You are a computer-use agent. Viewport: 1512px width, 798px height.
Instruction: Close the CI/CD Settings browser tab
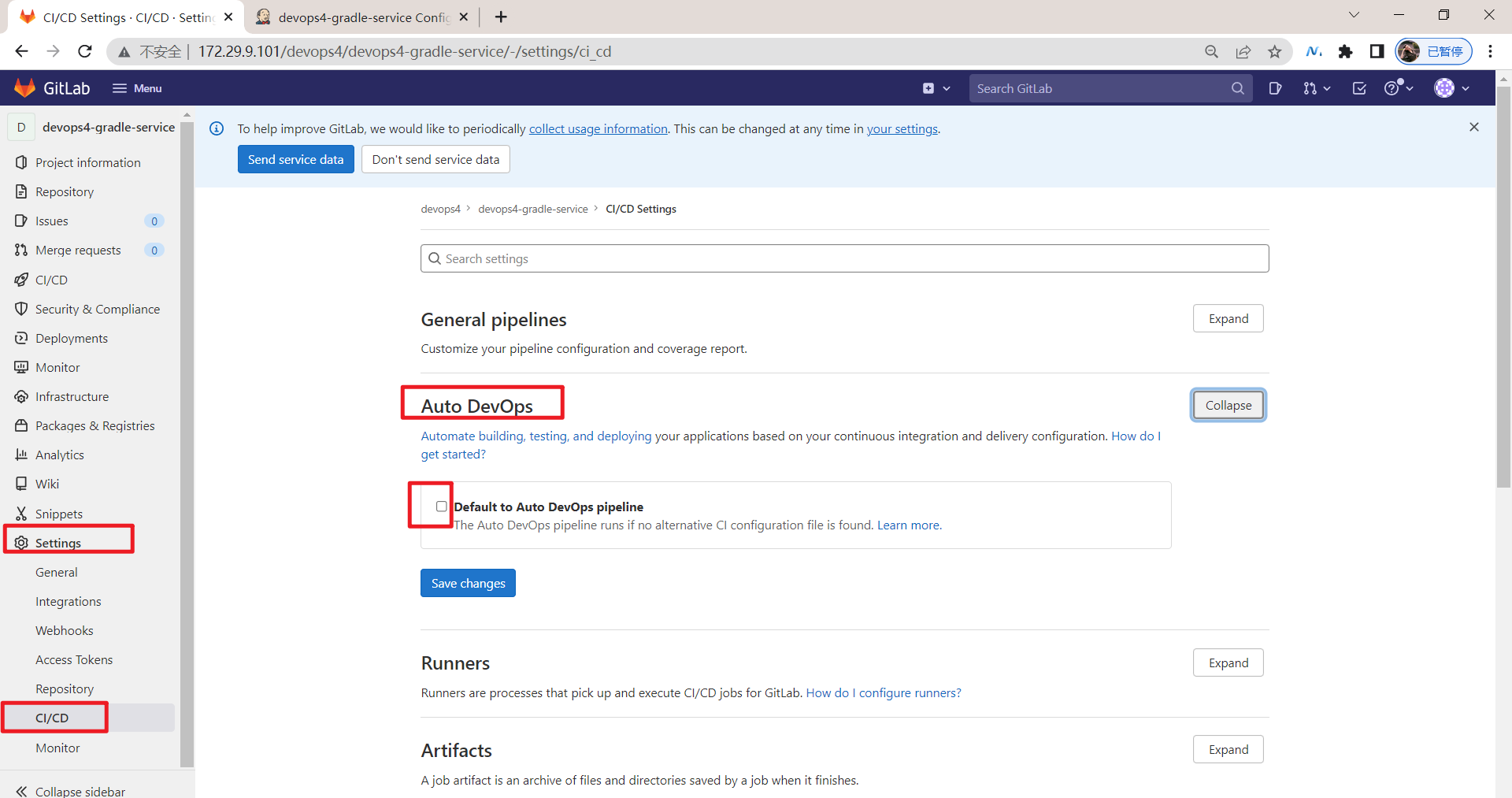pyautogui.click(x=228, y=17)
